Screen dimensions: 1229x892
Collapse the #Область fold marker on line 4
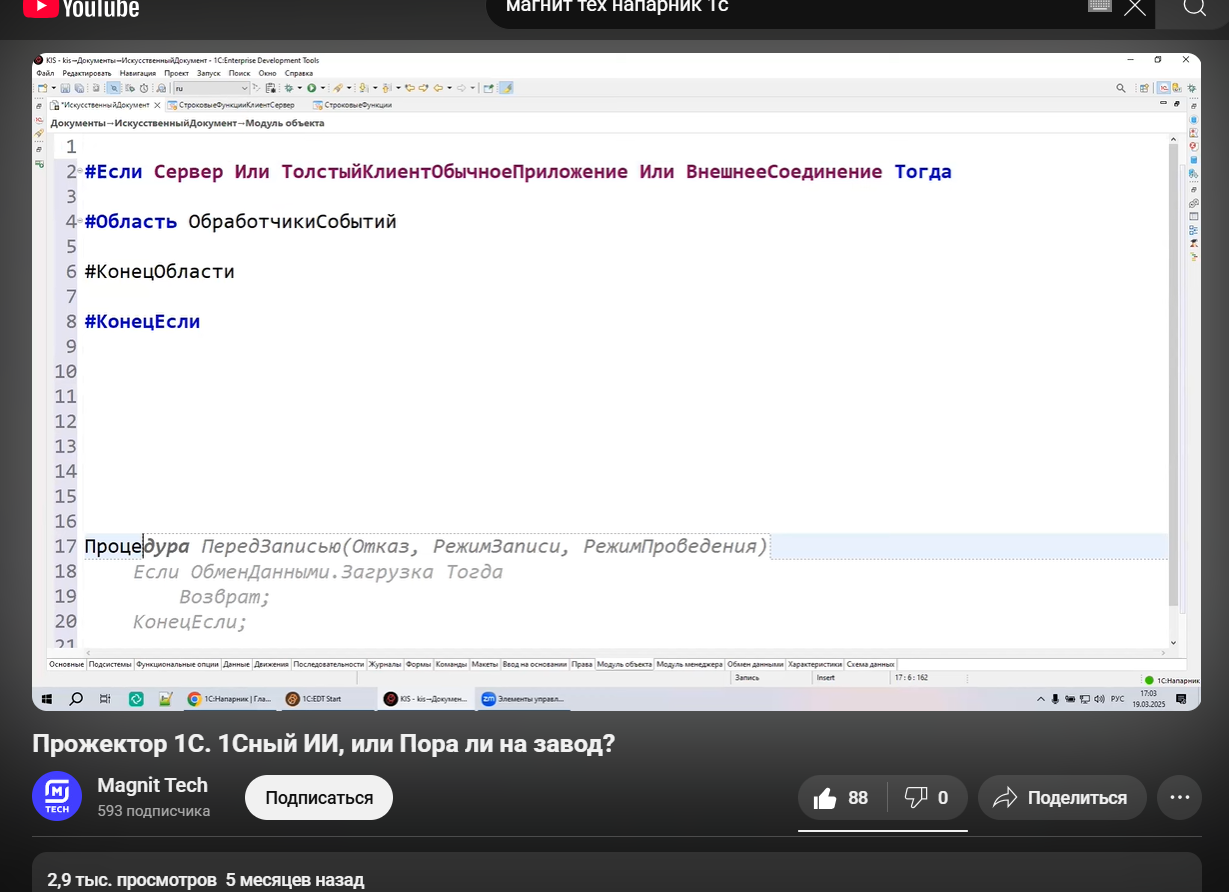[79, 221]
